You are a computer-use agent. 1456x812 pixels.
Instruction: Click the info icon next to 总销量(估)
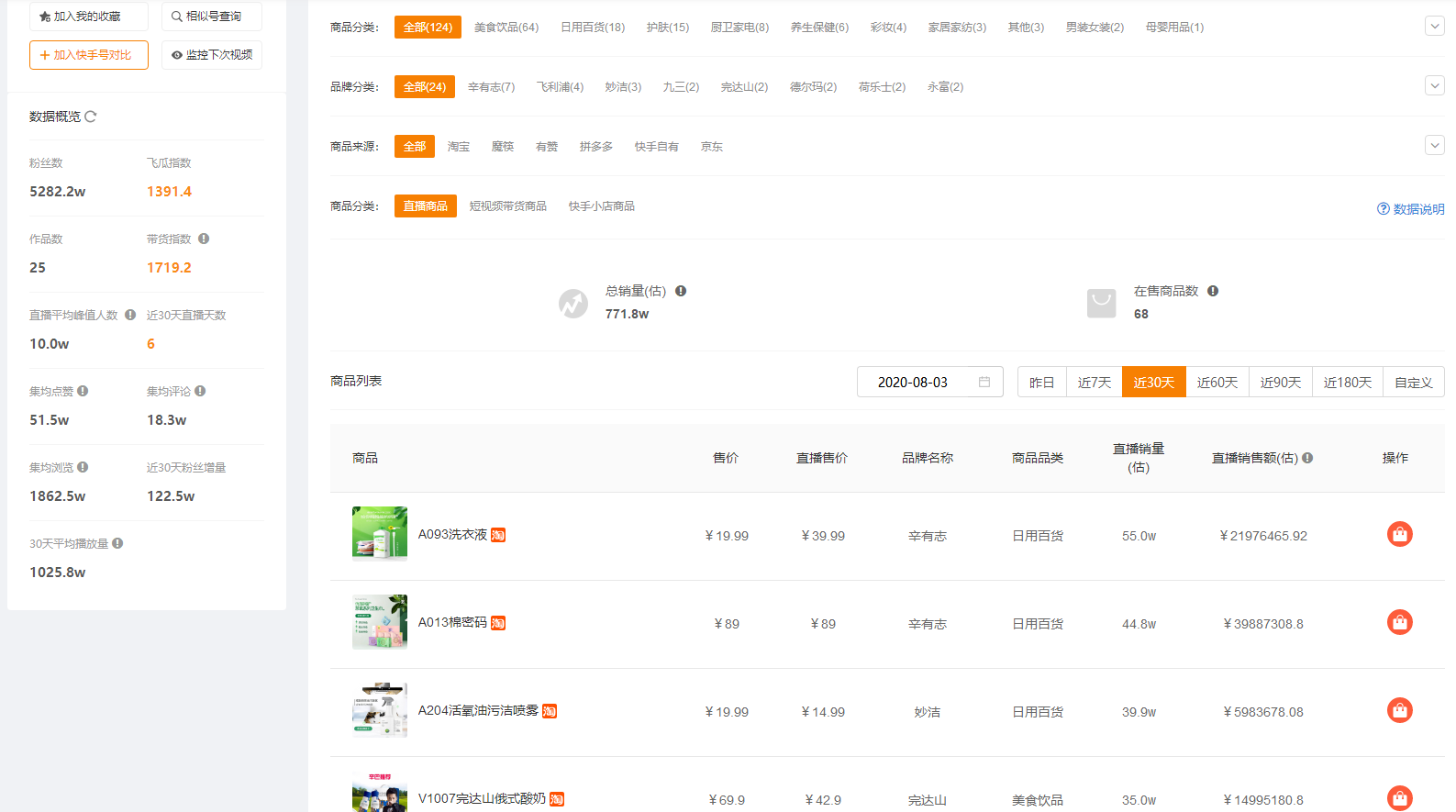point(681,291)
